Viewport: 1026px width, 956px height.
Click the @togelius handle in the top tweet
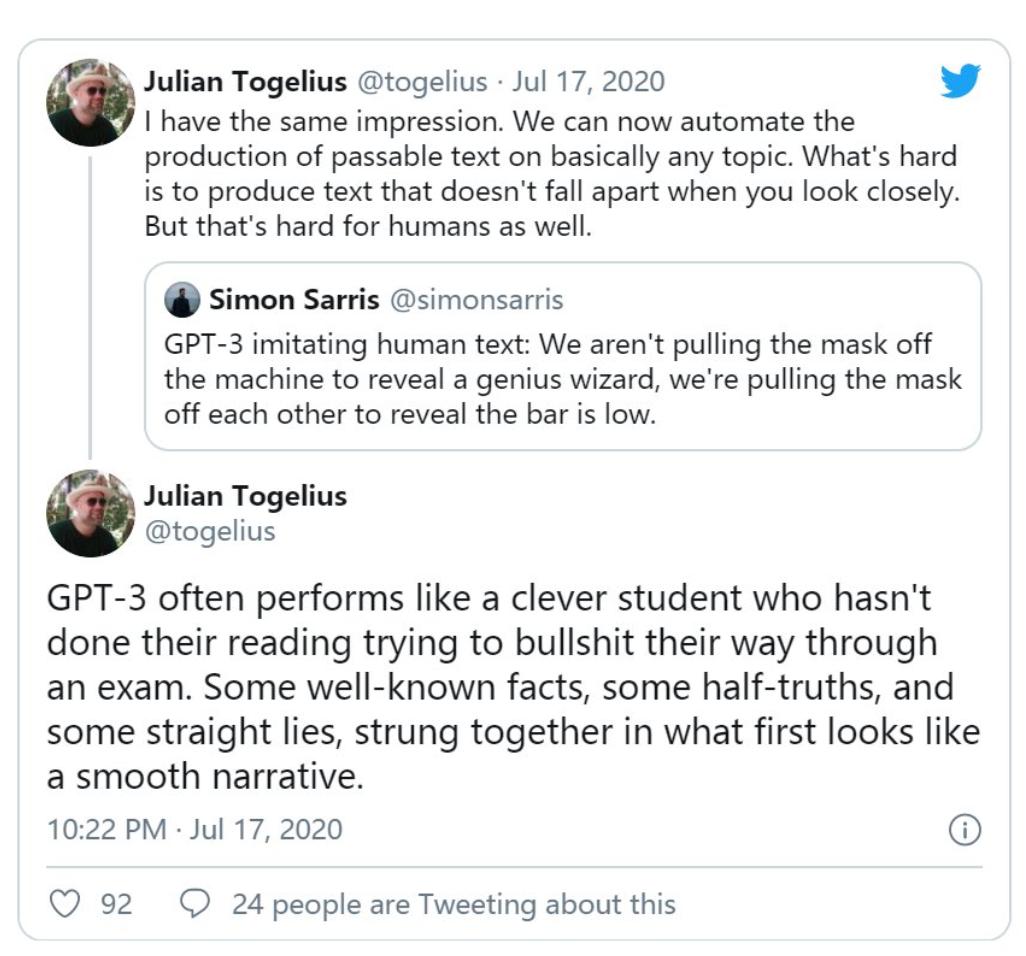click(x=422, y=81)
